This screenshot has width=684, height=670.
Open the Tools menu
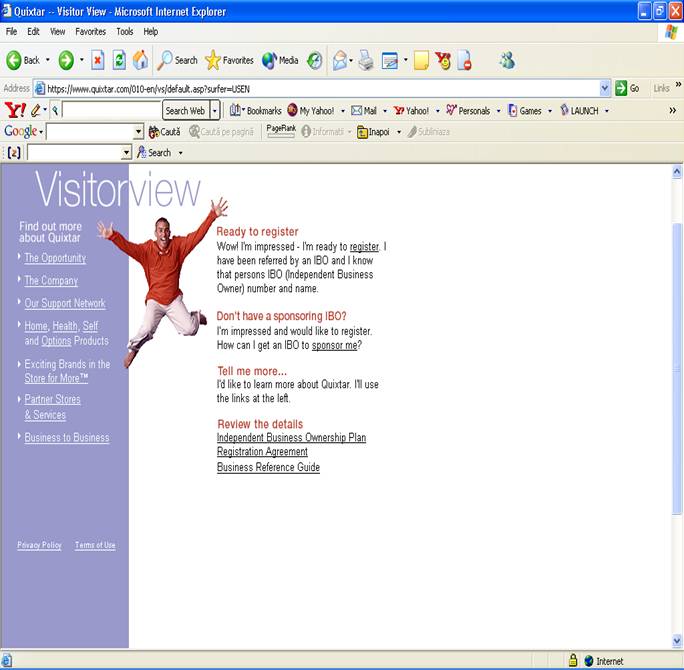[x=124, y=32]
